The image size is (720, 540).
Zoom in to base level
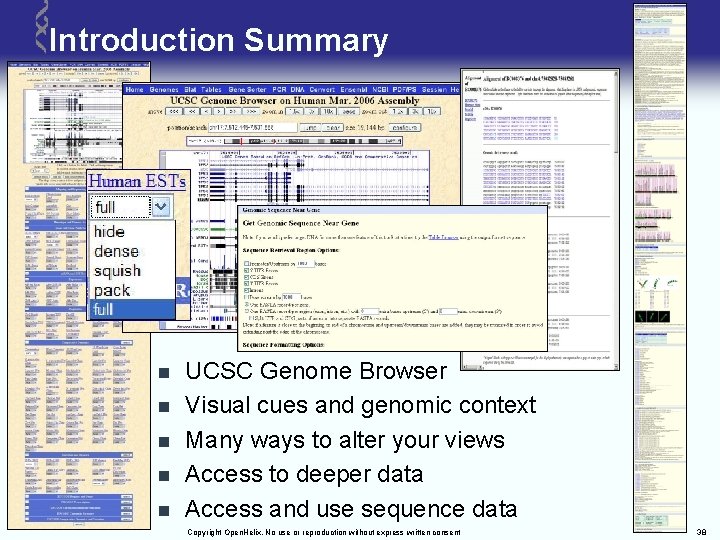pyautogui.click(x=349, y=112)
